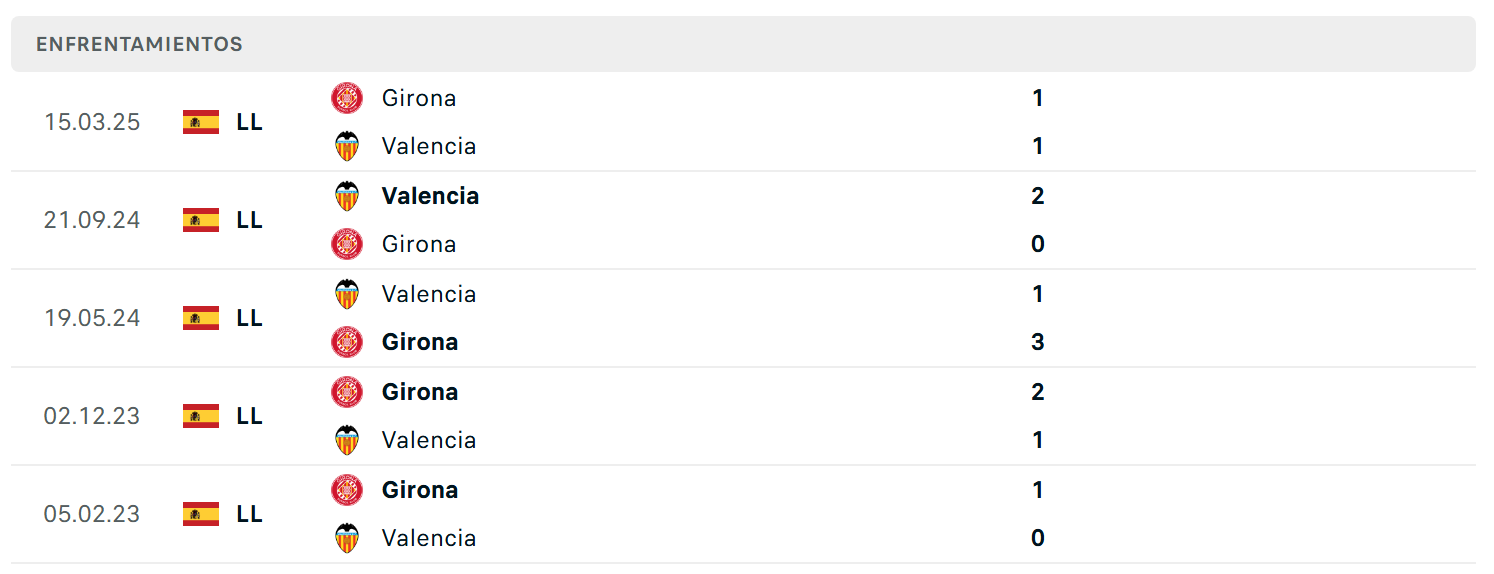Click the score 3 for Girona
Screen dimensions: 1494x574
click(1038, 342)
